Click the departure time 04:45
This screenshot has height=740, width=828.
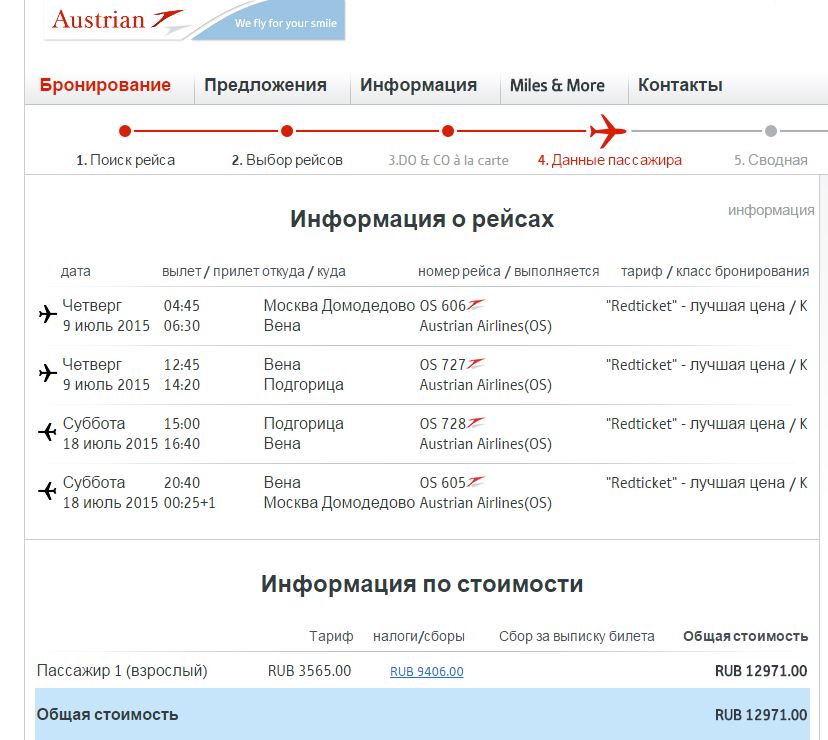(x=182, y=306)
